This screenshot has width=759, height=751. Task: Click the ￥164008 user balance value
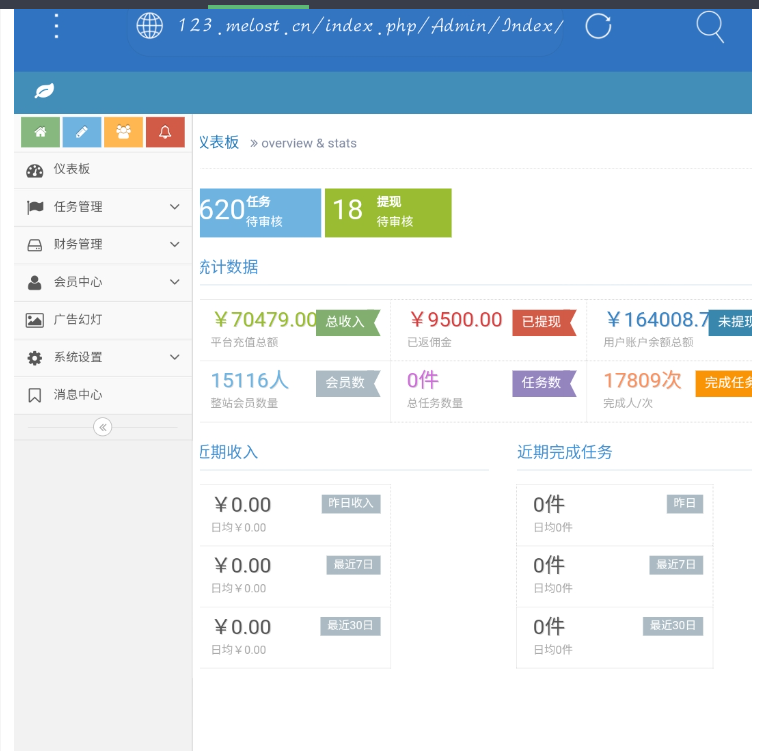(x=657, y=320)
